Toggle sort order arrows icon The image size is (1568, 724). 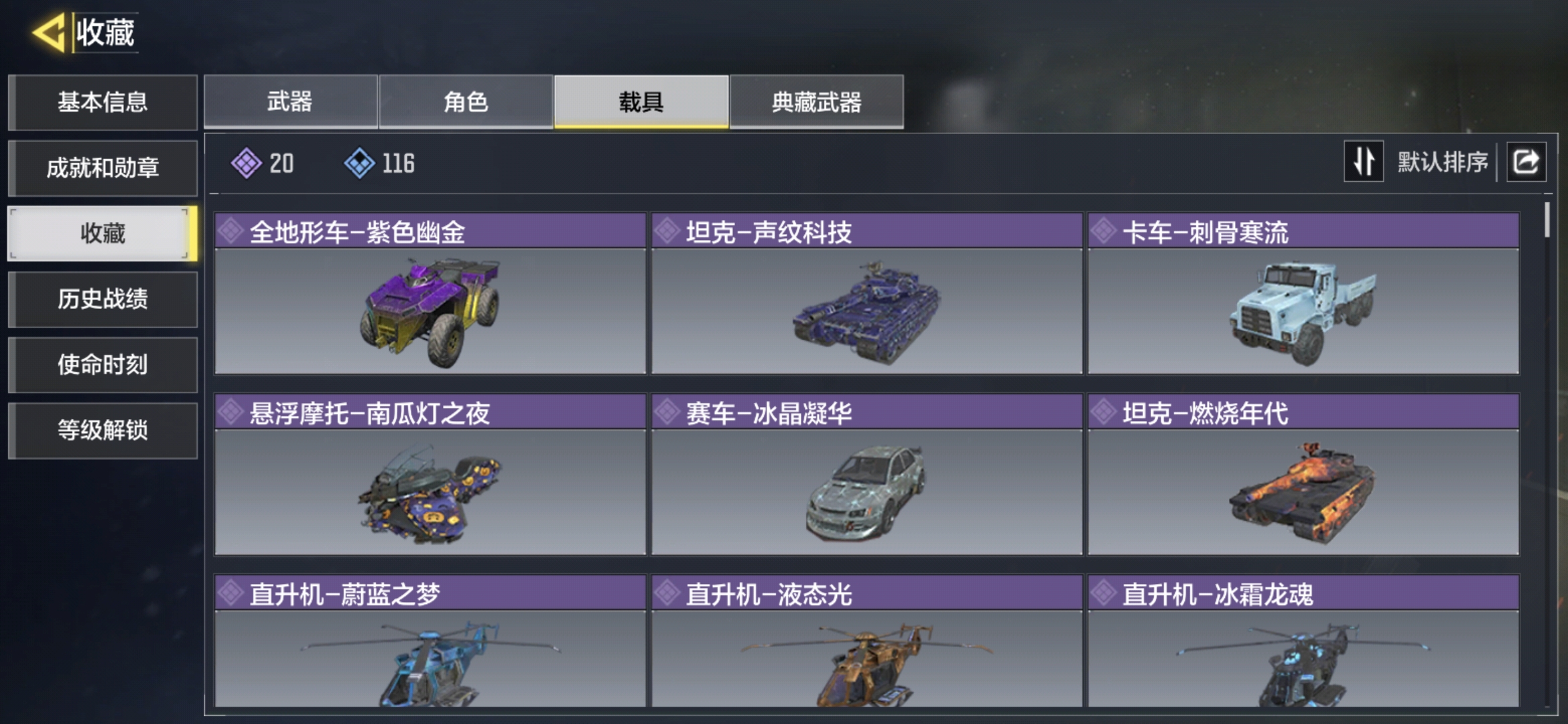coord(1364,162)
